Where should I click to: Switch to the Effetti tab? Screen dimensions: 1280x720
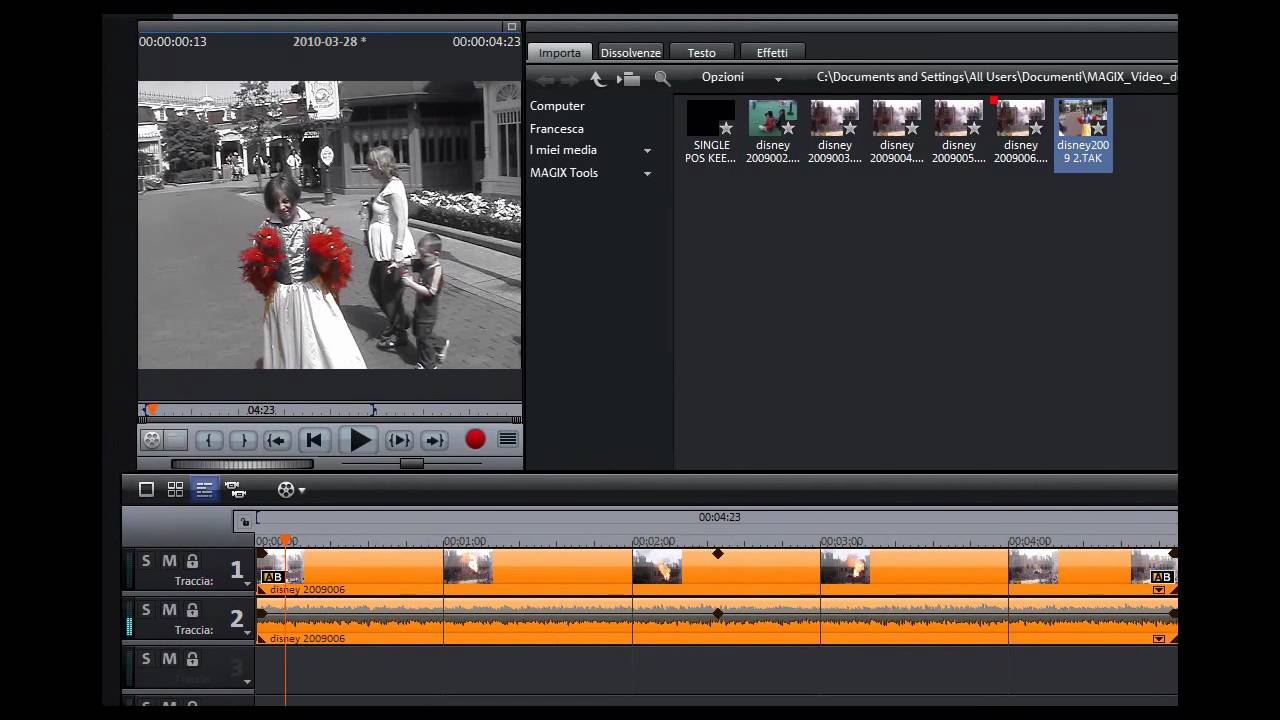coord(772,52)
